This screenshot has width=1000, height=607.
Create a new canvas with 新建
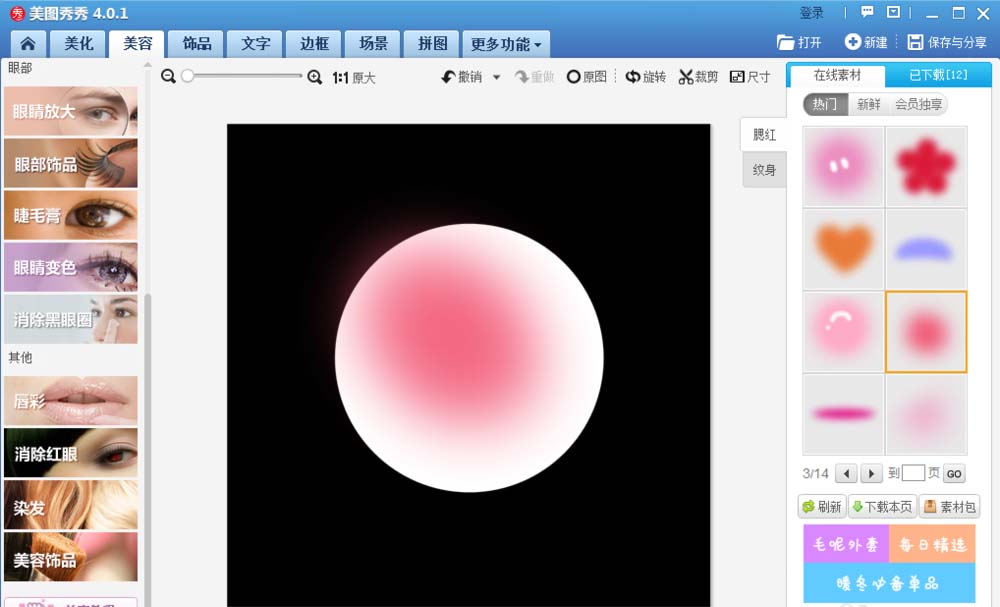tap(866, 43)
